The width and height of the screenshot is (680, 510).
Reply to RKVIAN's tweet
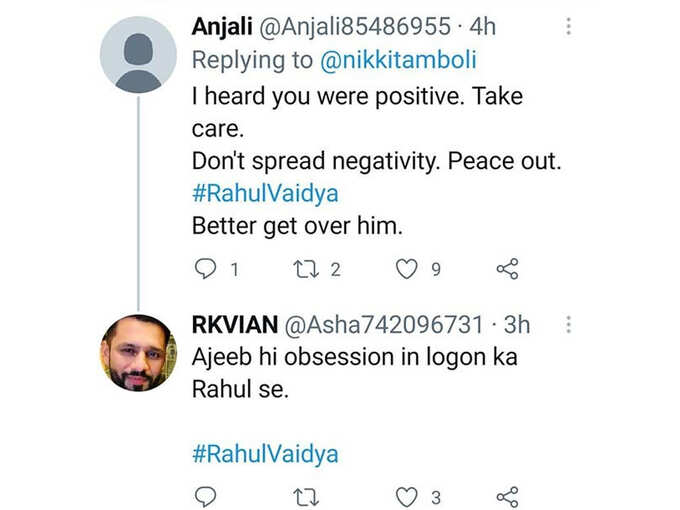205,497
